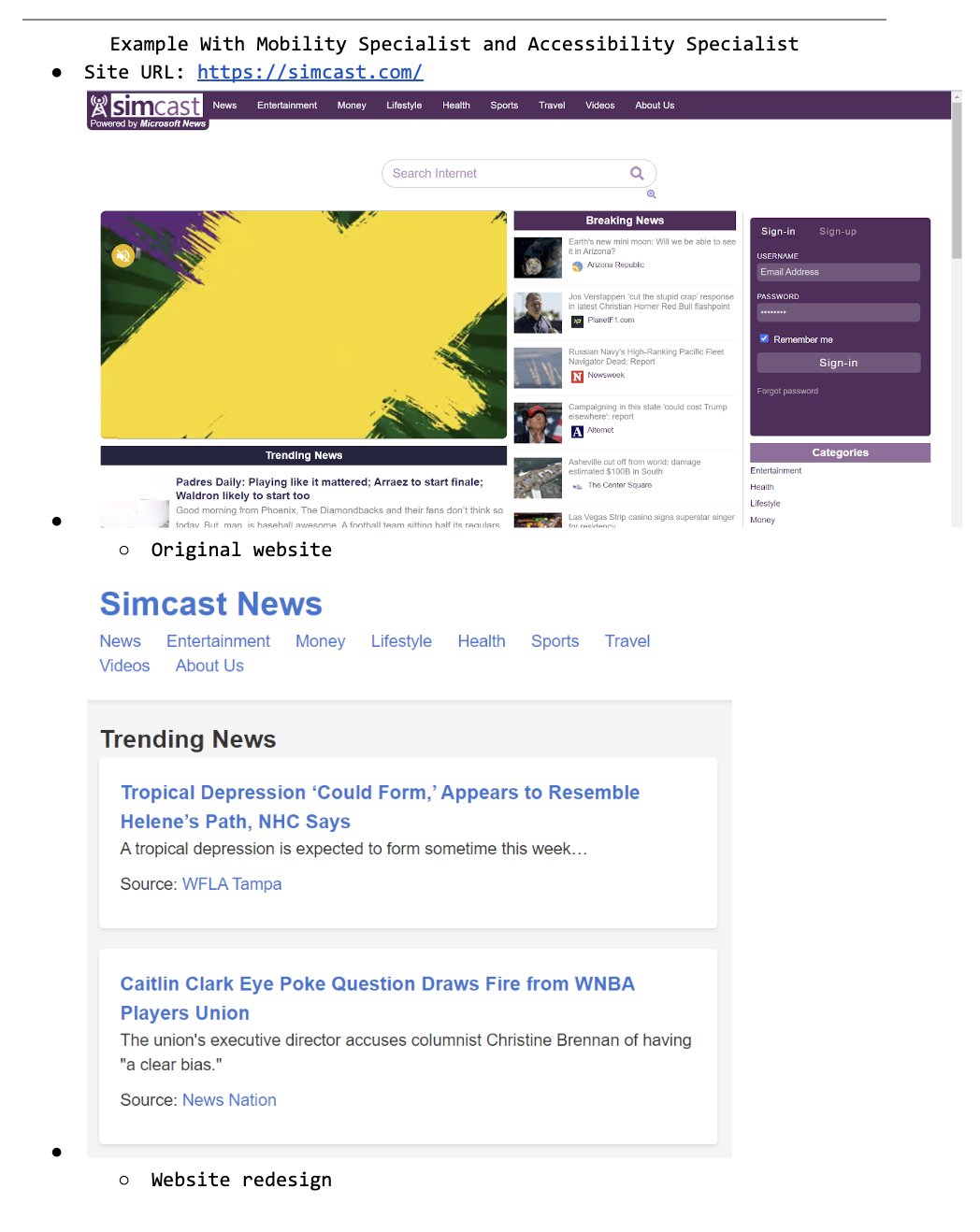
Task: Select Lifestyle in the purple navigation bar
Action: 404,106
